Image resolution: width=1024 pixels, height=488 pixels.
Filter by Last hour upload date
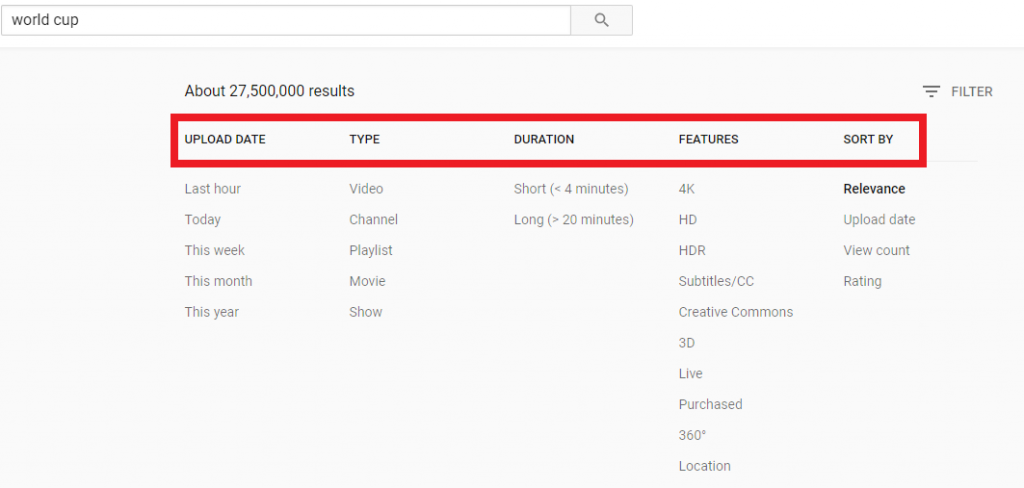tap(213, 189)
